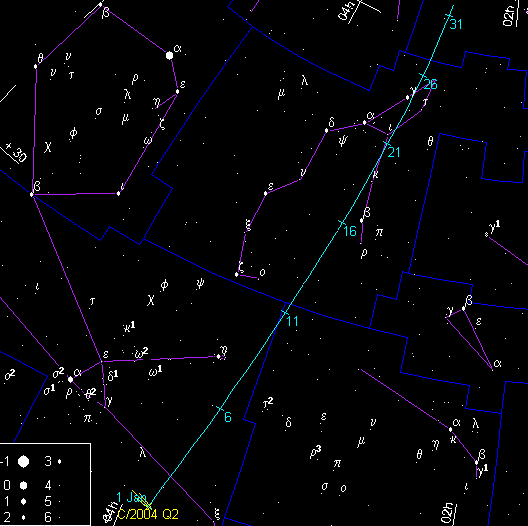The width and height of the screenshot is (528, 526).
Task: Click the +30 declination label
Action: pos(17,153)
